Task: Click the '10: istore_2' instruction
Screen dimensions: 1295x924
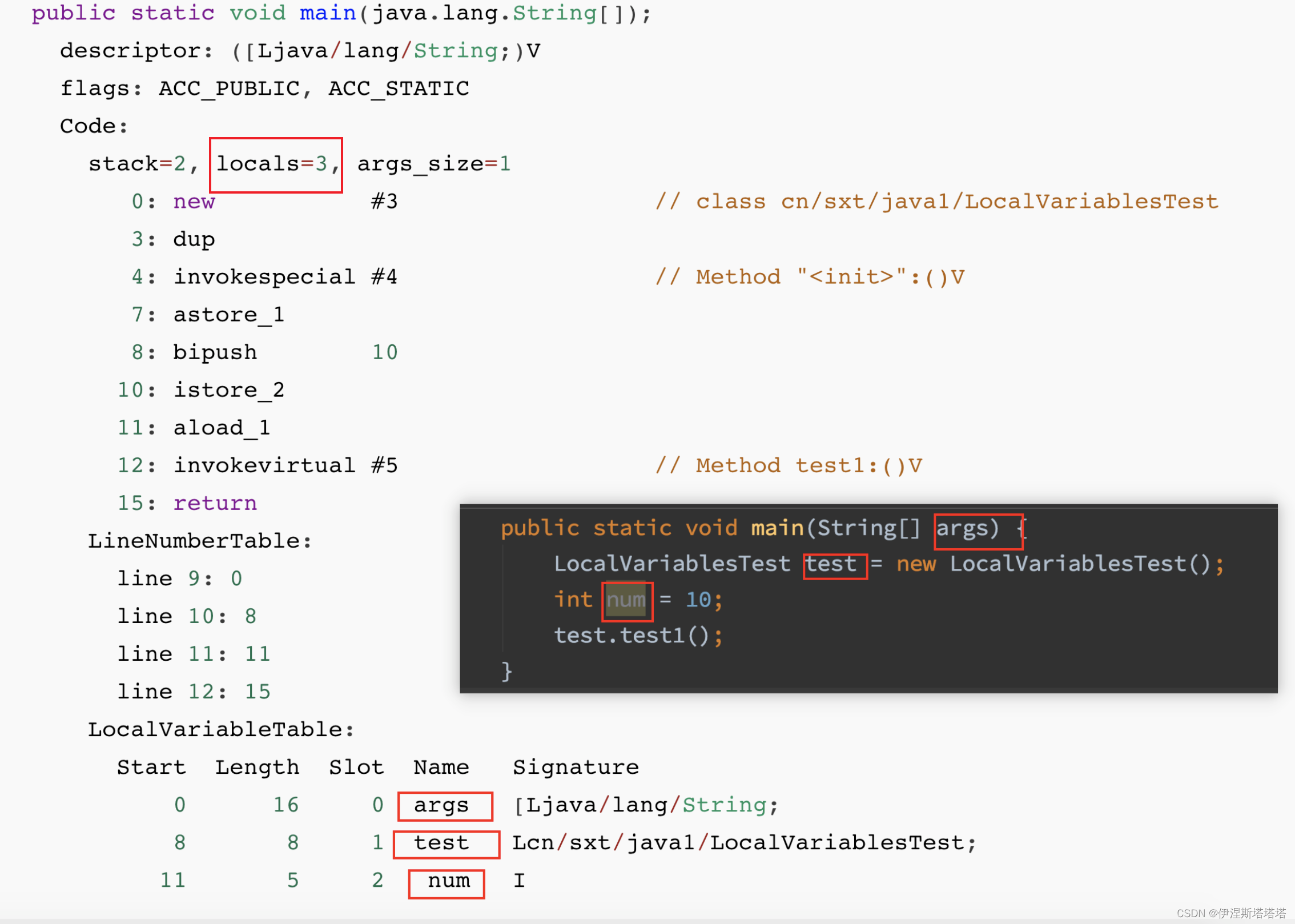Action: (x=201, y=390)
